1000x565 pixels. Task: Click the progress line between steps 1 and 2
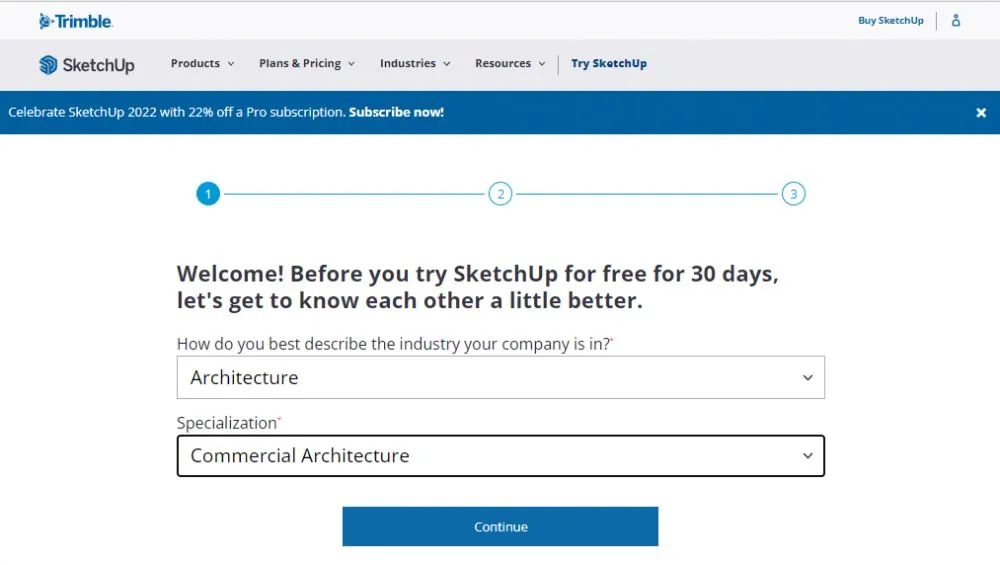[x=354, y=194]
